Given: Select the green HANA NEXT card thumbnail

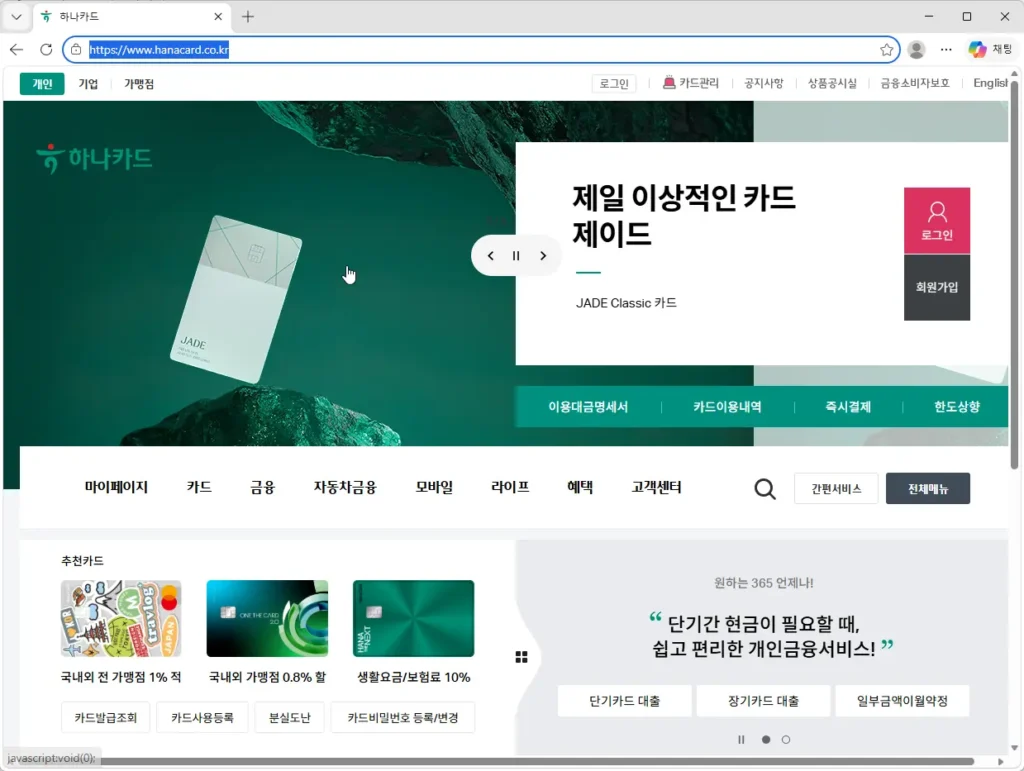Looking at the screenshot, I should (x=413, y=618).
